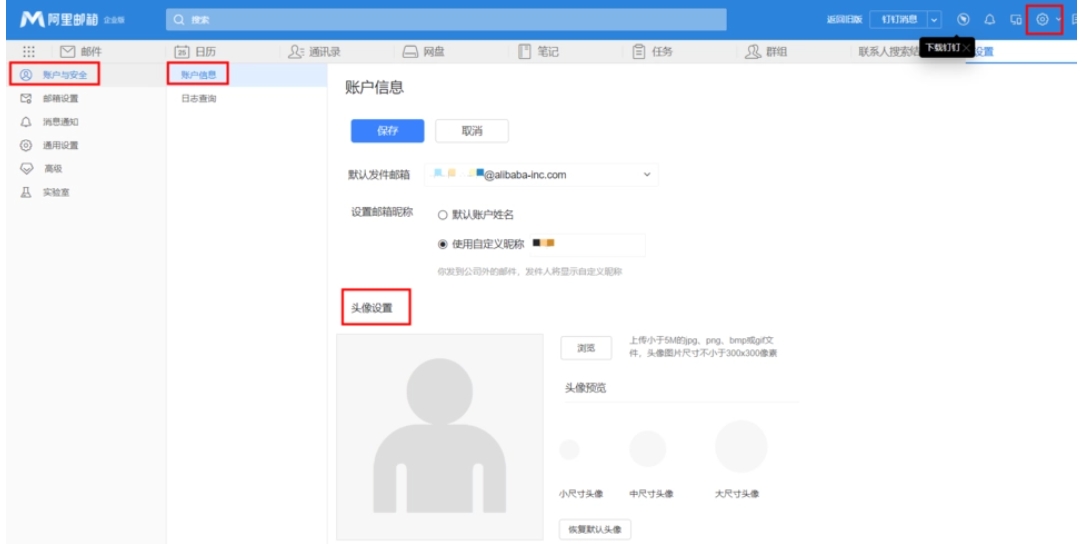Open the settings gear icon
1083x544 pixels.
[x=1042, y=19]
